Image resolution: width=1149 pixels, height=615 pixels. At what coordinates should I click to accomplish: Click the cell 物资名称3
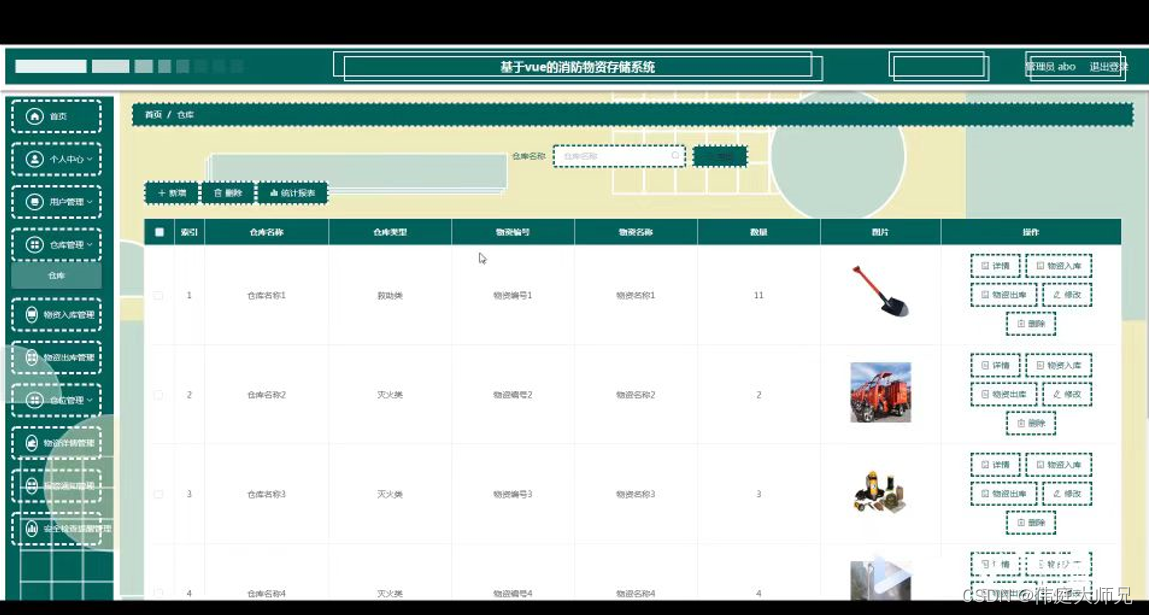coord(636,494)
